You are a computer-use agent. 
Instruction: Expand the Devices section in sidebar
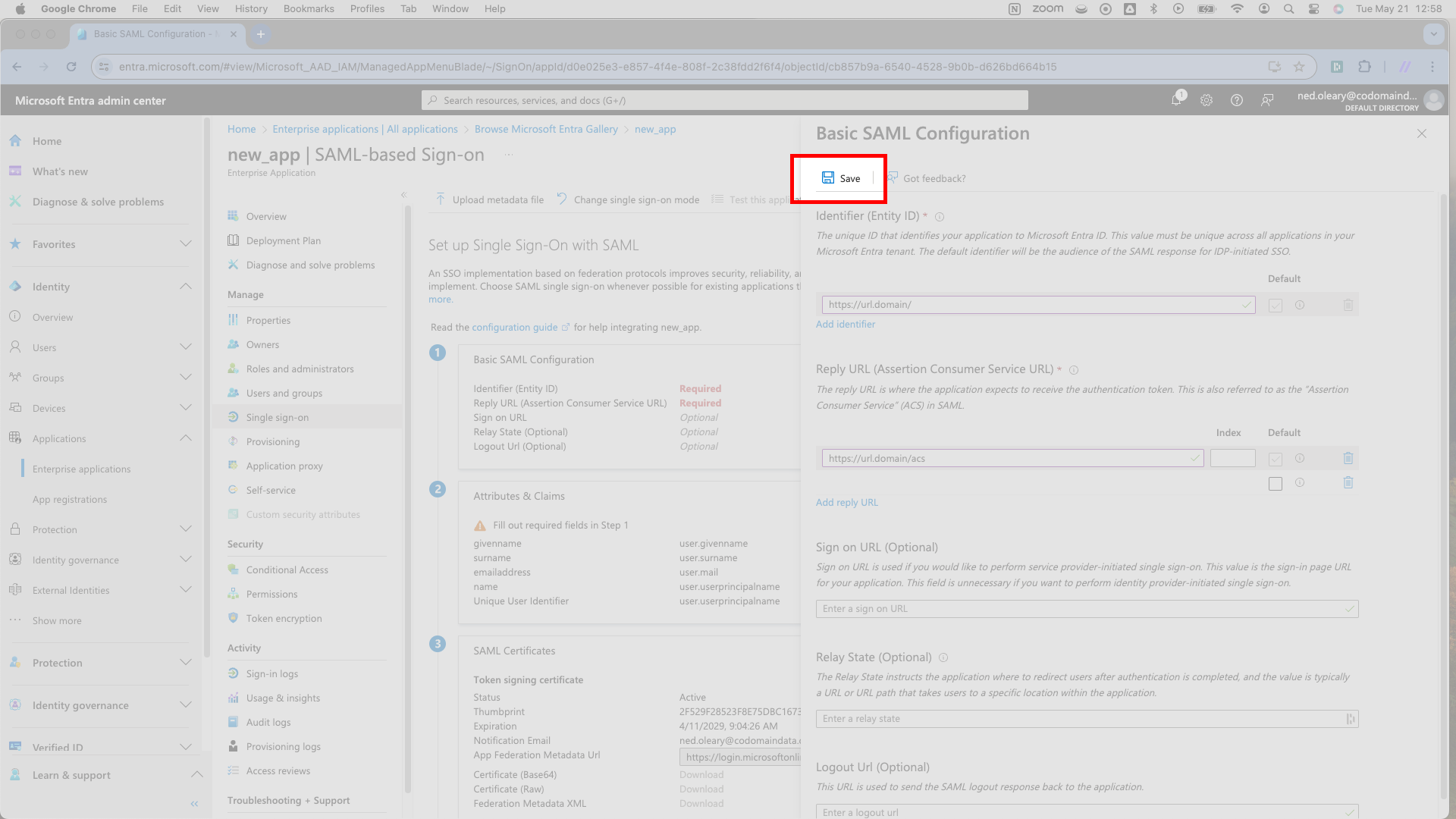coord(186,408)
